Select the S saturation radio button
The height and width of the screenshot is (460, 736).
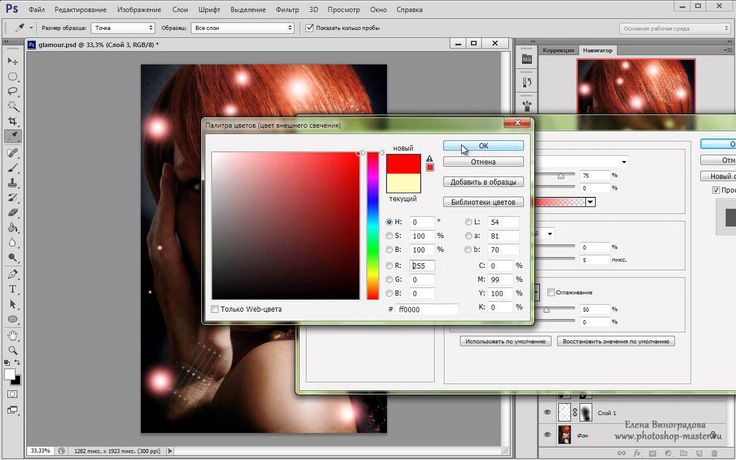click(390, 236)
